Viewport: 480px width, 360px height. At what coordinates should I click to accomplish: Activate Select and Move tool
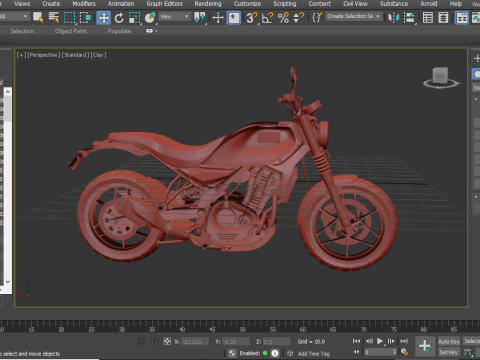pyautogui.click(x=104, y=18)
